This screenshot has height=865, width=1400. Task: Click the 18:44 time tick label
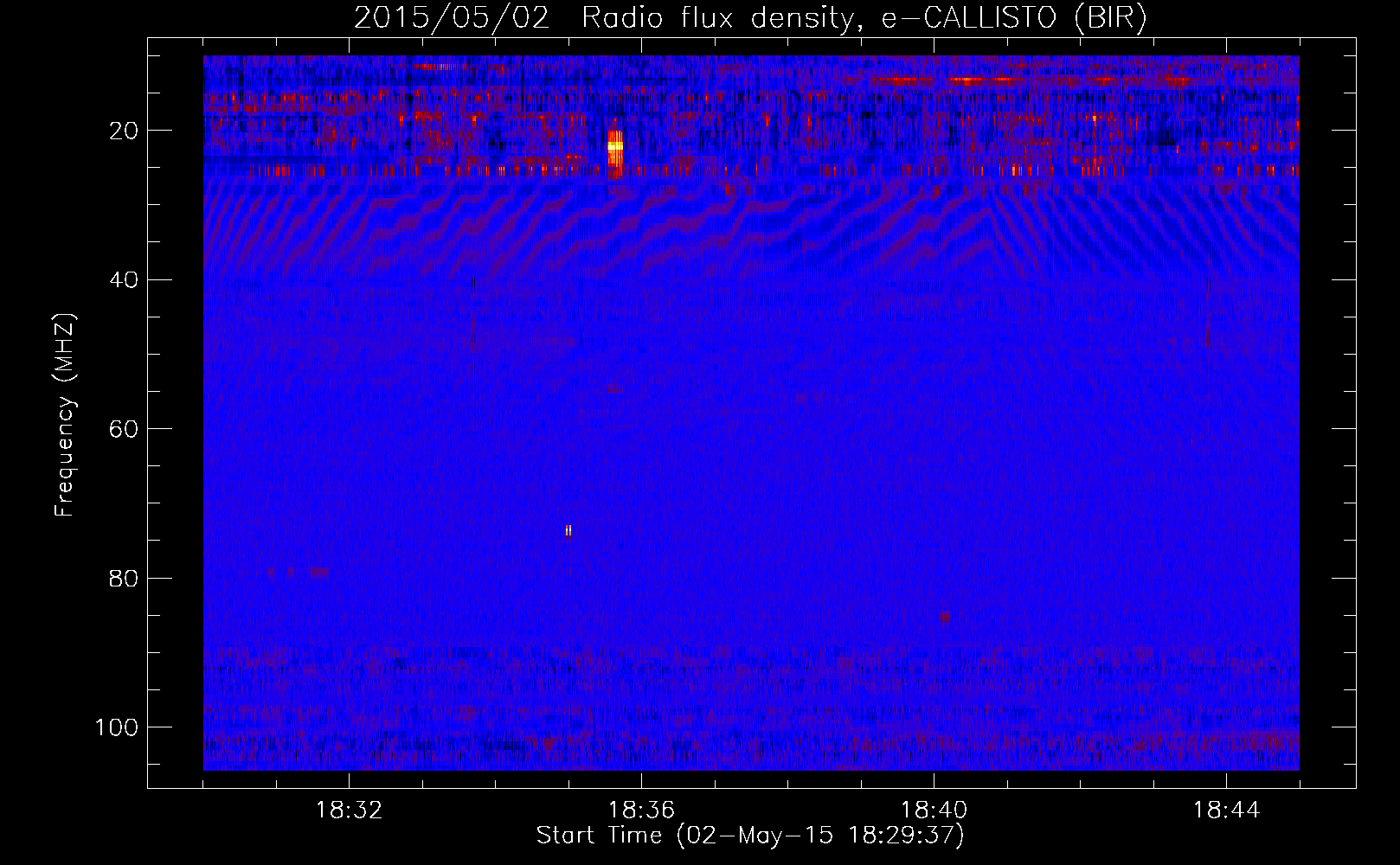1226,811
